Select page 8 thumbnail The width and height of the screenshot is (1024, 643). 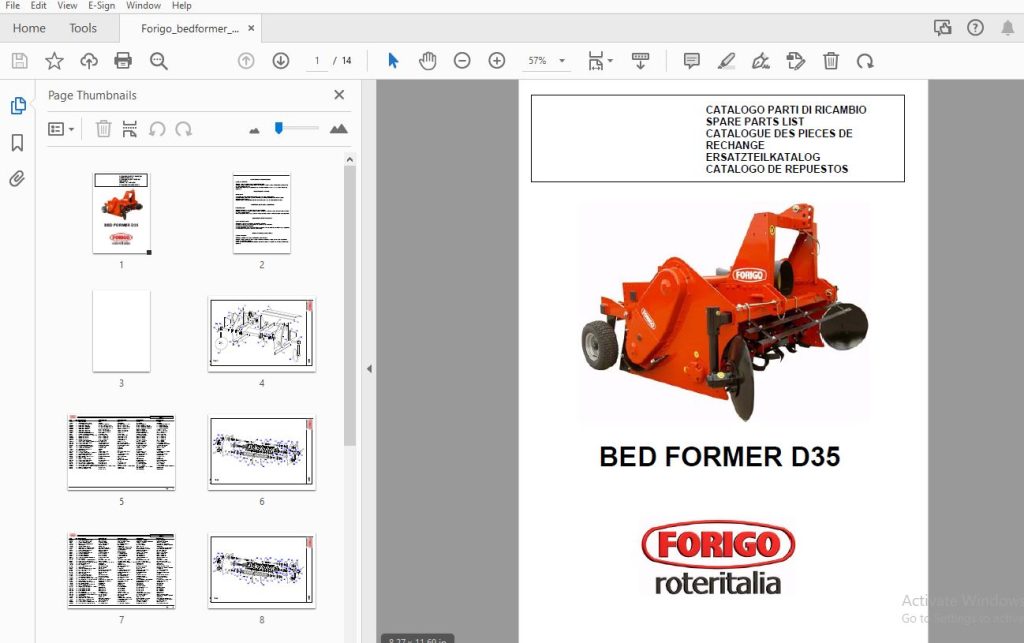262,571
